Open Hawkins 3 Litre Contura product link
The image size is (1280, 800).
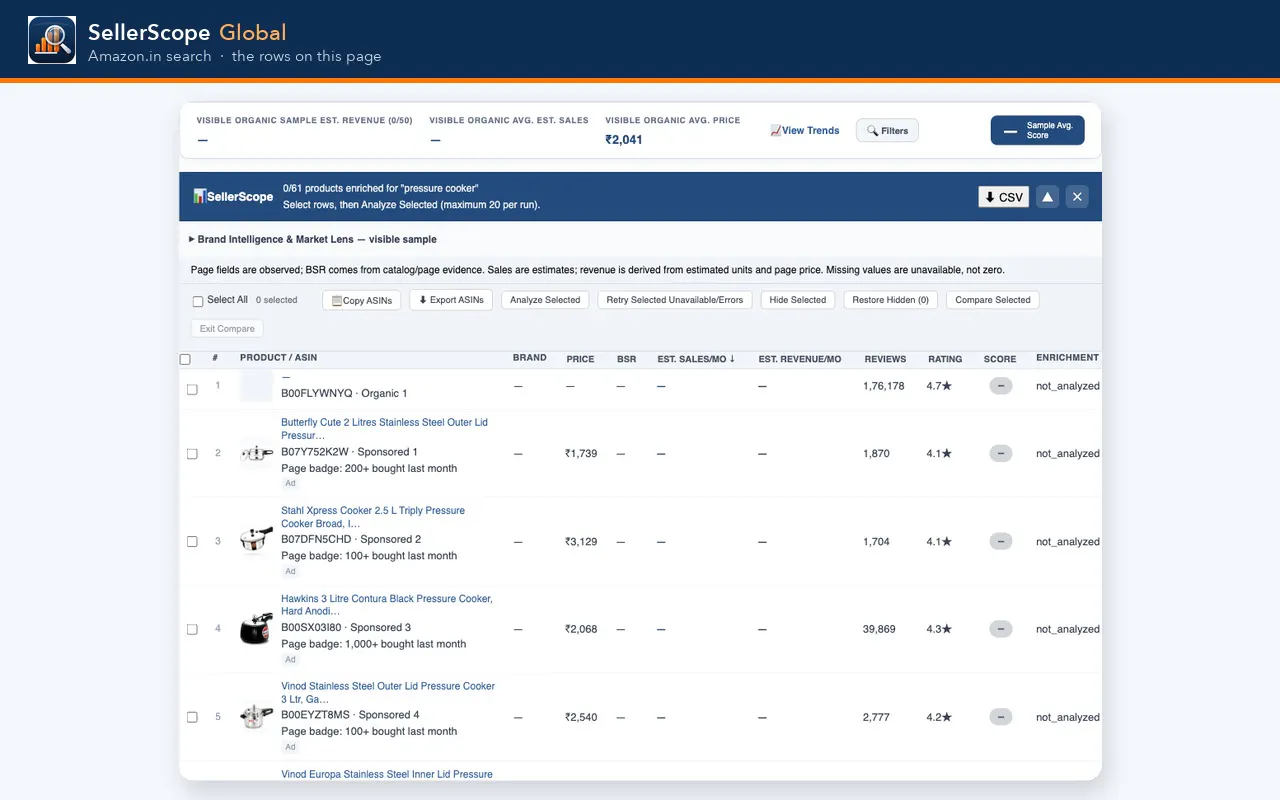(387, 605)
